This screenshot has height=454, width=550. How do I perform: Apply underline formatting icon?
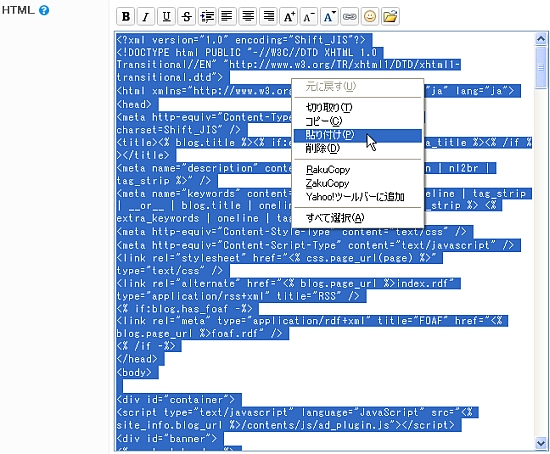166,16
